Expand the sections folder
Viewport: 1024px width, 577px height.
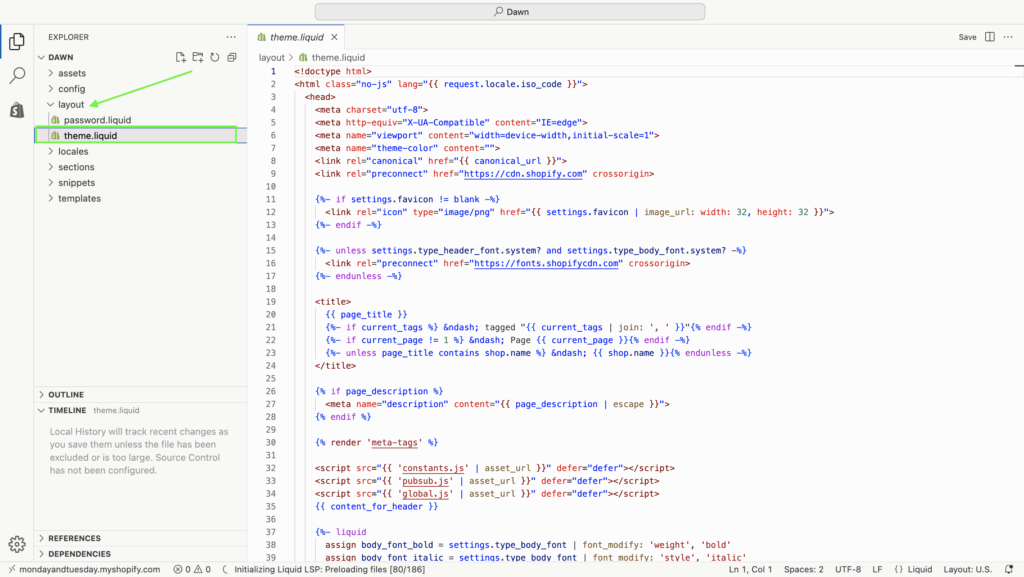pos(51,167)
